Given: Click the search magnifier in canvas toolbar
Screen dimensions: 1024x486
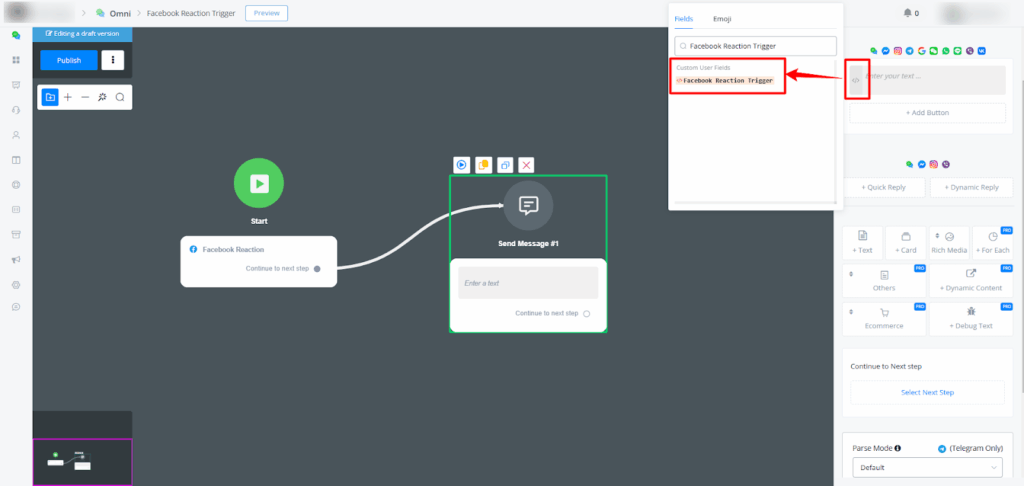Looking at the screenshot, I should pos(120,97).
